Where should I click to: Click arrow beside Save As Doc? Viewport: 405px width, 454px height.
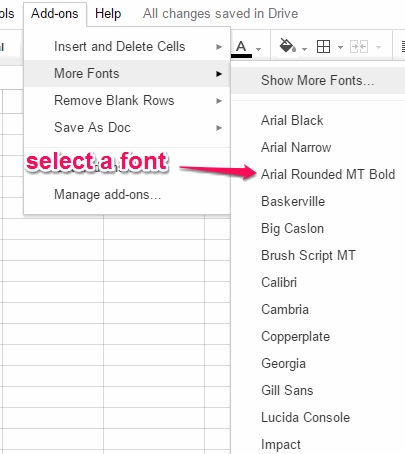tap(219, 128)
